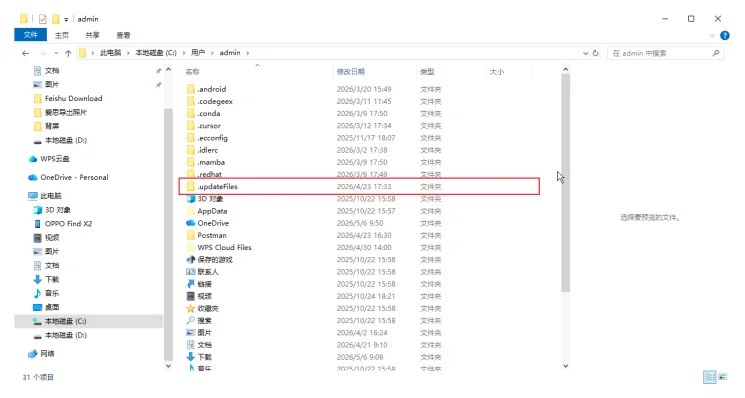
Task: Select the .conda folder icon
Action: tap(191, 114)
